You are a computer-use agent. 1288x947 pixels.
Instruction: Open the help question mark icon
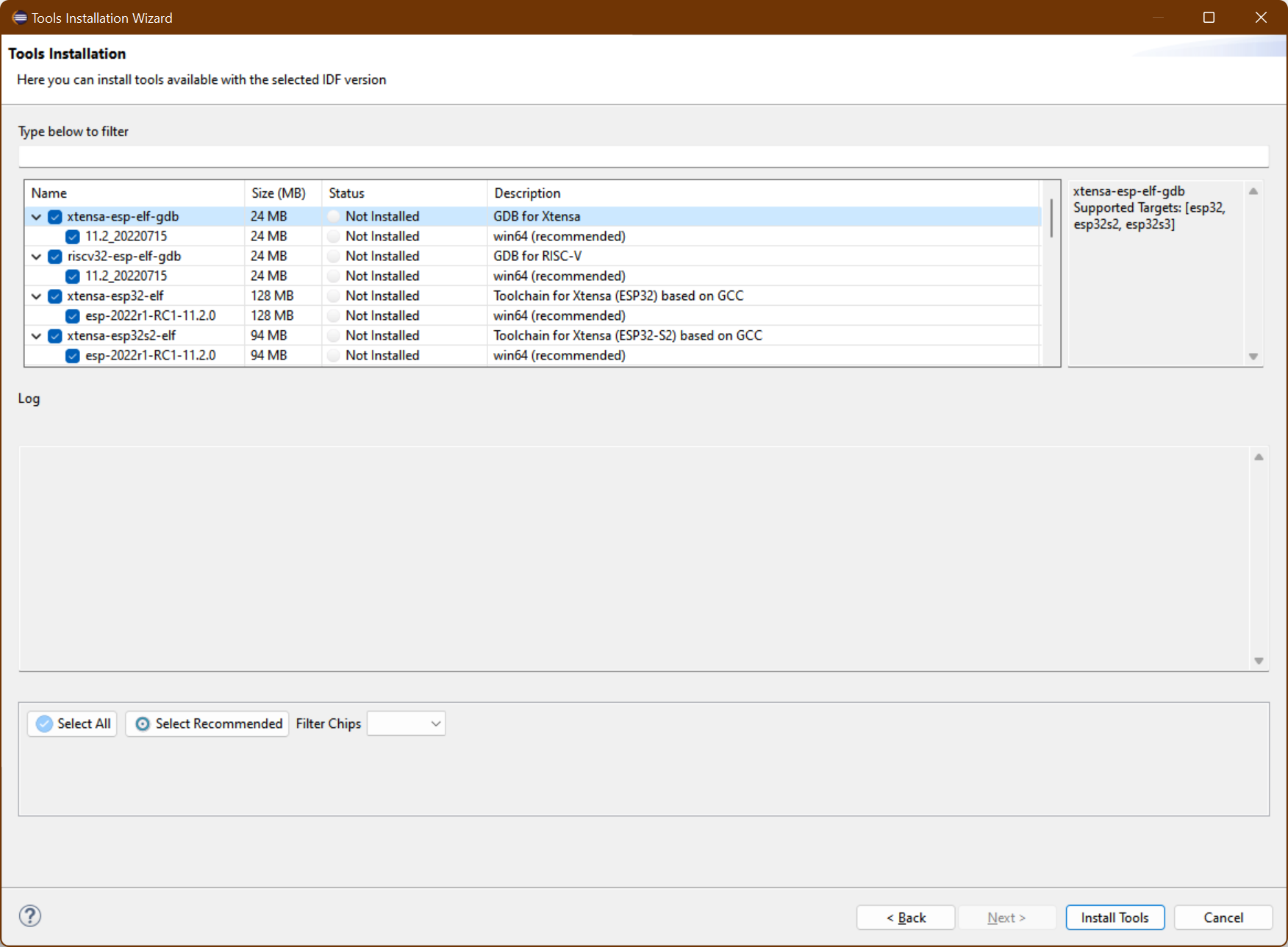pyautogui.click(x=30, y=916)
